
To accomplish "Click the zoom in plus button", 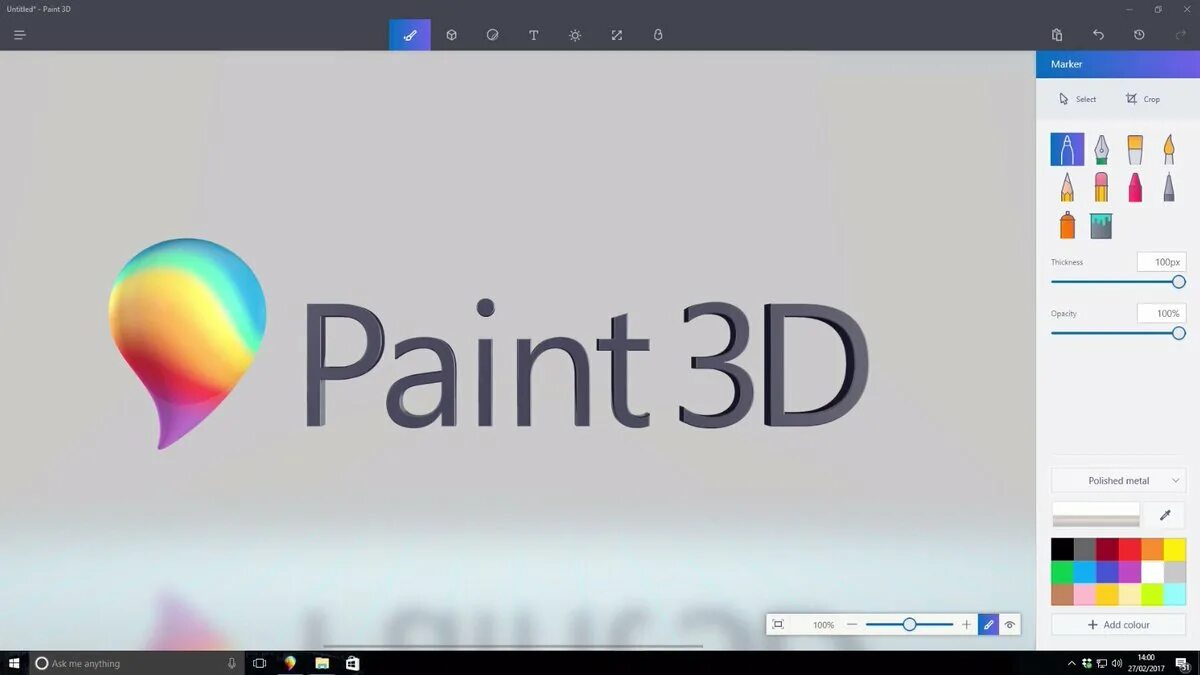I will [x=966, y=625].
